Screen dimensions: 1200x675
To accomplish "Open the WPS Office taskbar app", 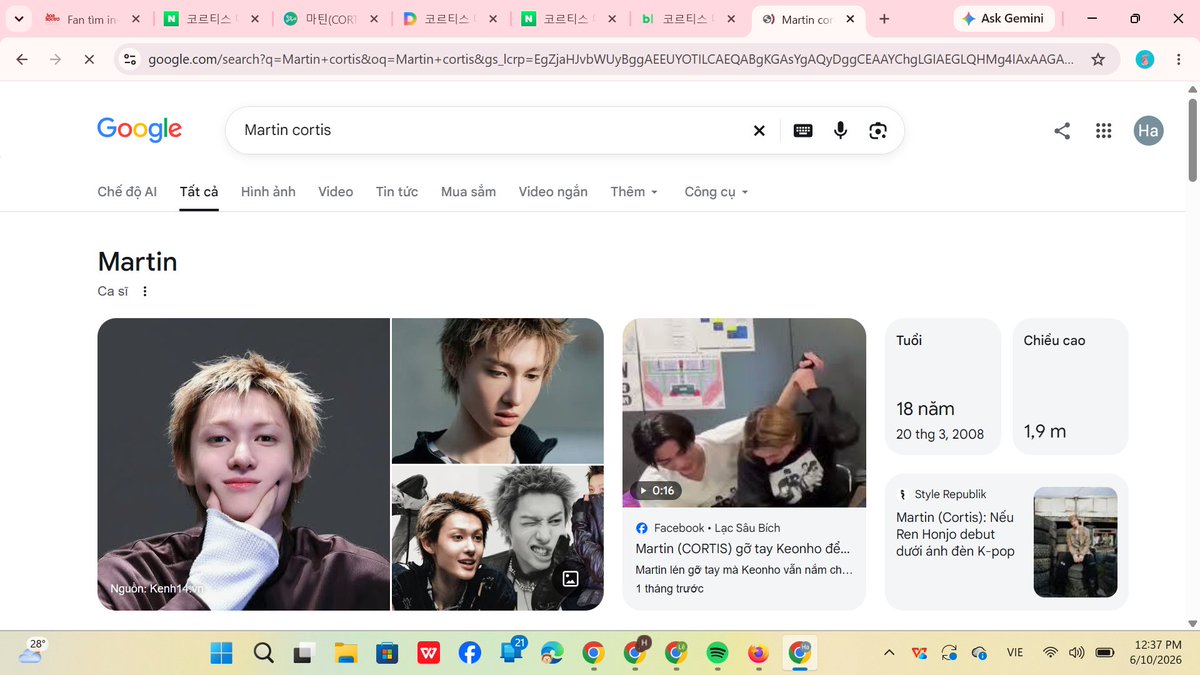I will tap(428, 653).
